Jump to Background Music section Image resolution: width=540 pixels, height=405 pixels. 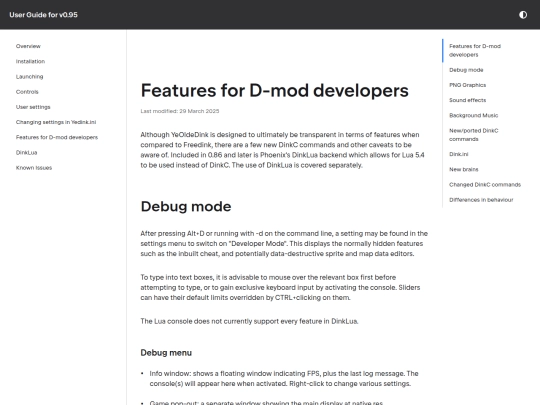click(x=474, y=115)
